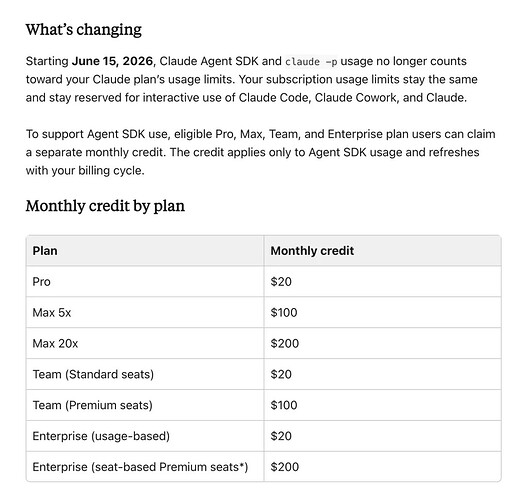Click the $100 credit for Team Premium
The height and width of the screenshot is (500, 528).
click(284, 405)
